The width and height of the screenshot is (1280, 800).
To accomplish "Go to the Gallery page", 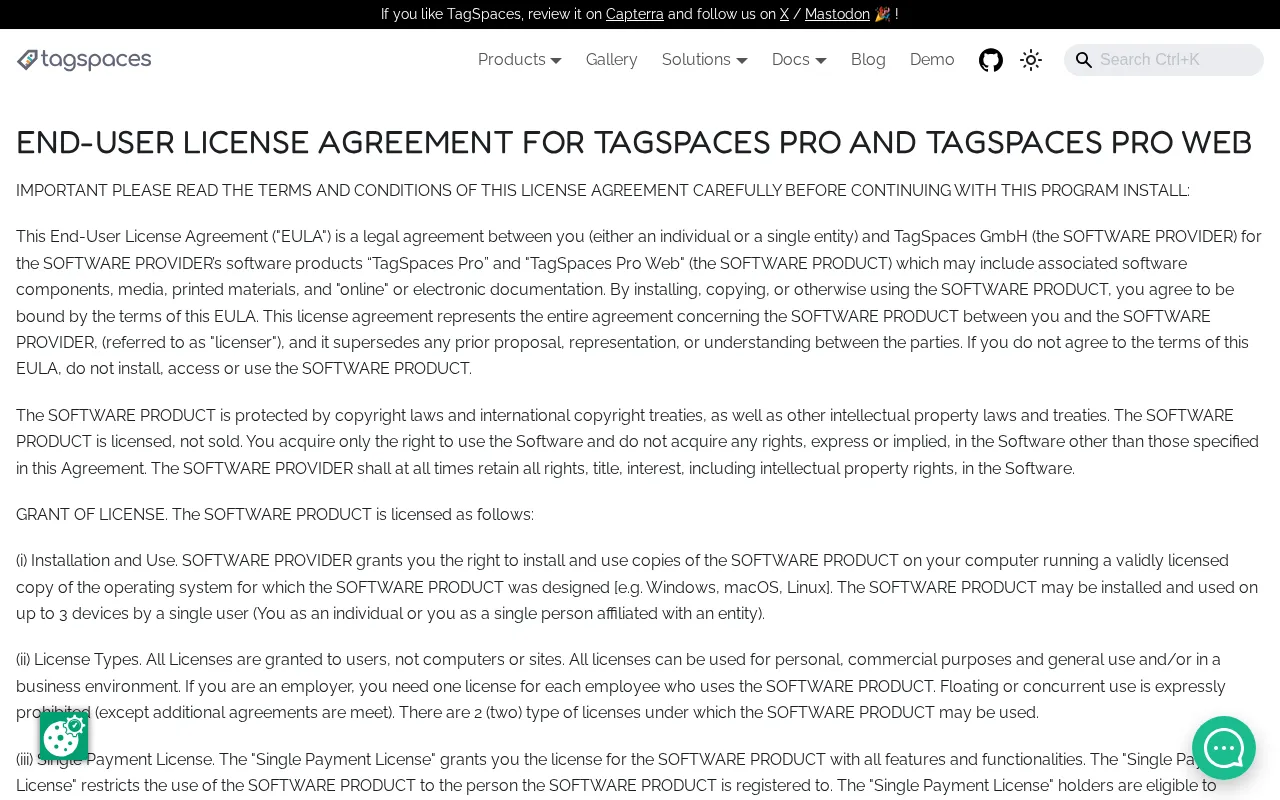I will (x=612, y=60).
